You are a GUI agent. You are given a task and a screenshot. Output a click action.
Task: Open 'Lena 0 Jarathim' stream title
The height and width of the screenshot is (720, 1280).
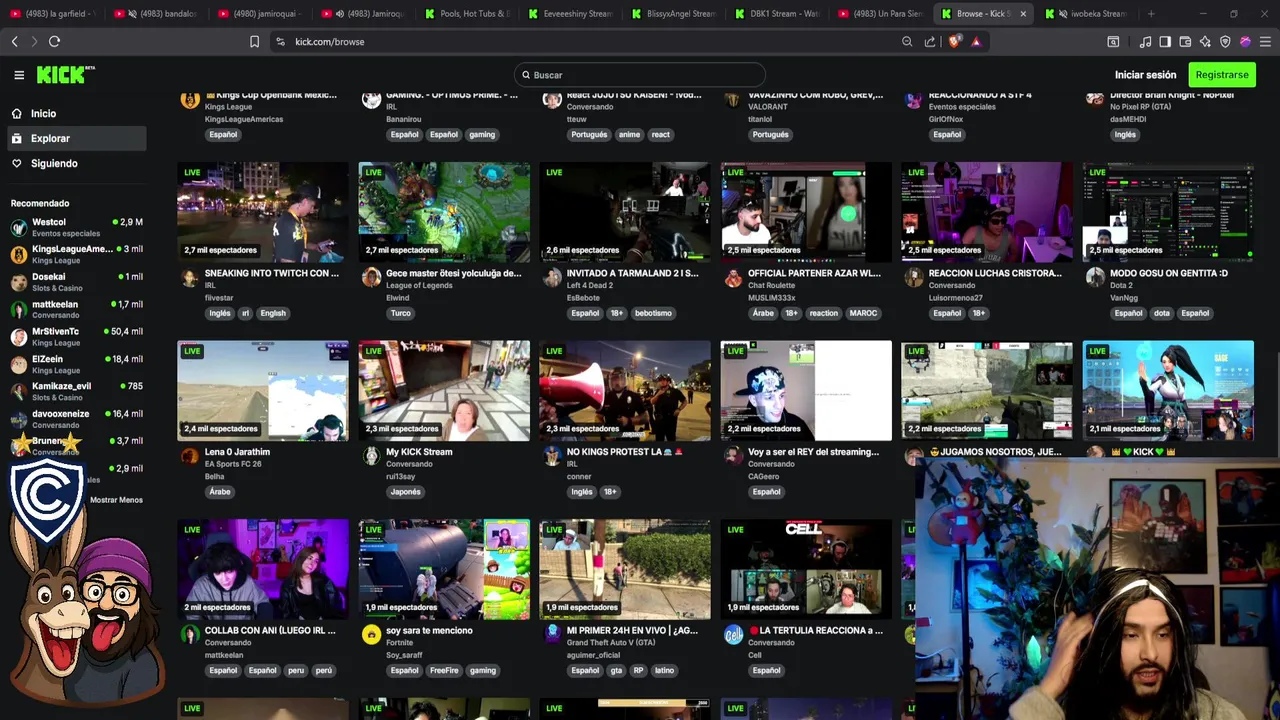[x=237, y=452]
